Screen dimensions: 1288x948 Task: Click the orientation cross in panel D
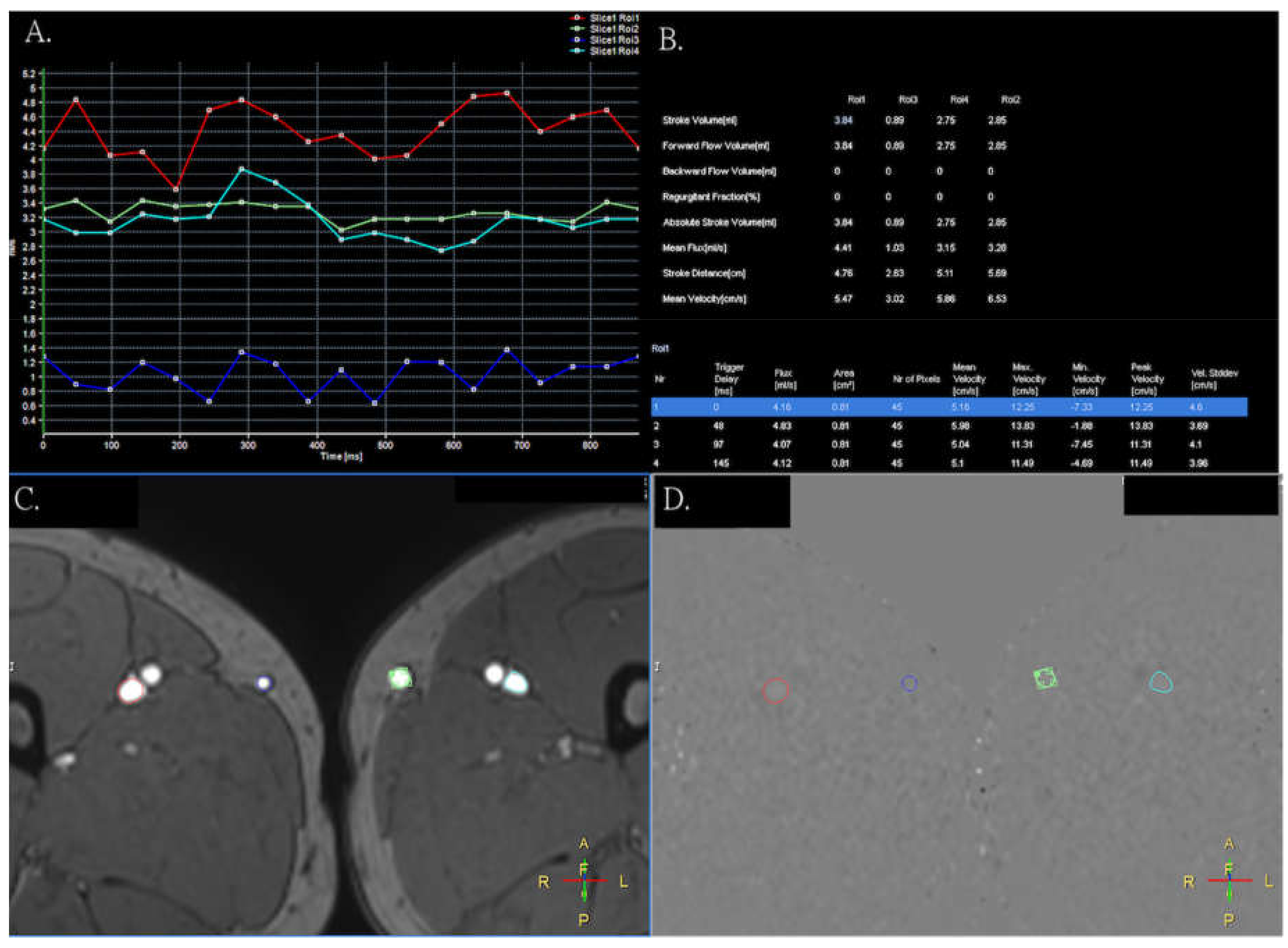pos(1229,880)
